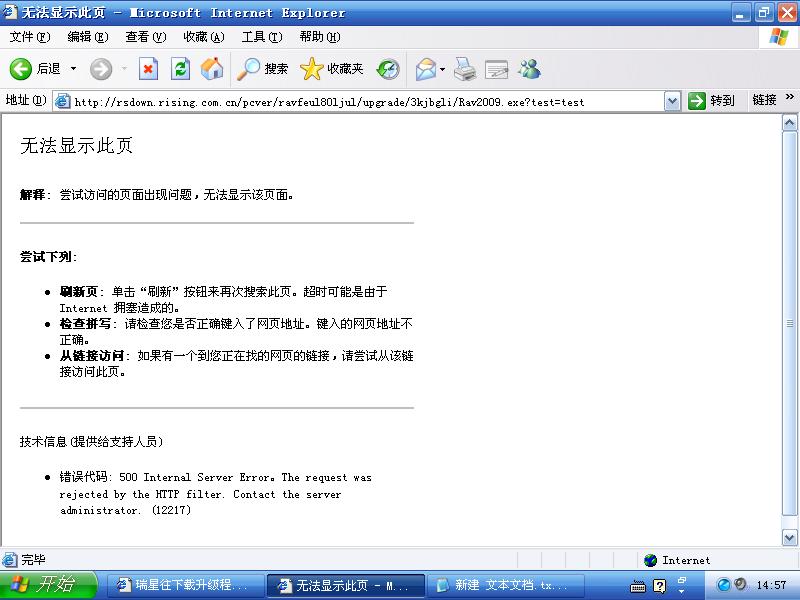
Task: Expand the Mail dropdown arrow
Action: [442, 69]
